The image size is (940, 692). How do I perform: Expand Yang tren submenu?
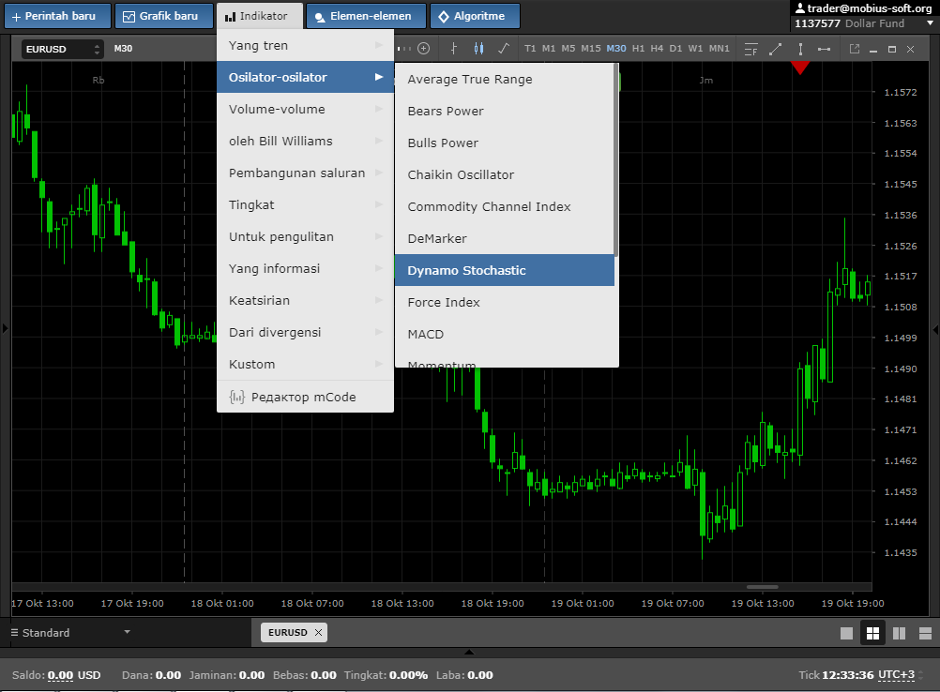[305, 46]
